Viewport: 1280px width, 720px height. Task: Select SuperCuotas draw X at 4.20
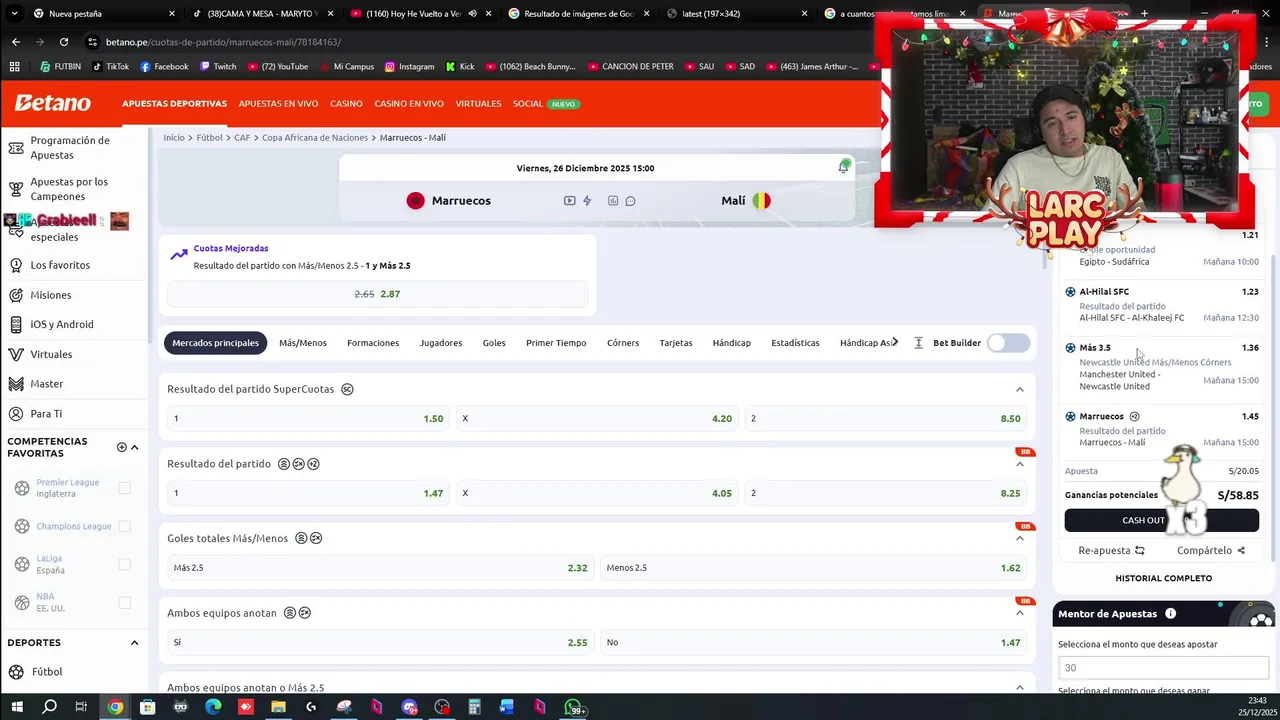[x=597, y=419]
